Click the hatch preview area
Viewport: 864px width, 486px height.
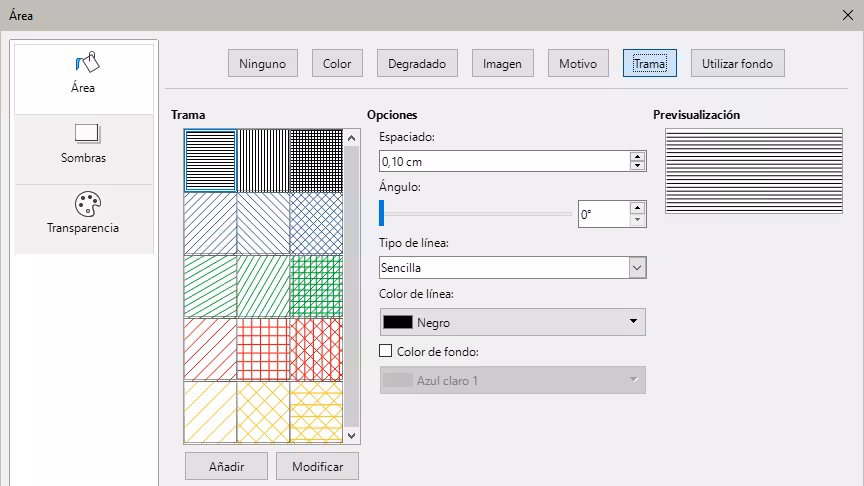pyautogui.click(x=754, y=171)
